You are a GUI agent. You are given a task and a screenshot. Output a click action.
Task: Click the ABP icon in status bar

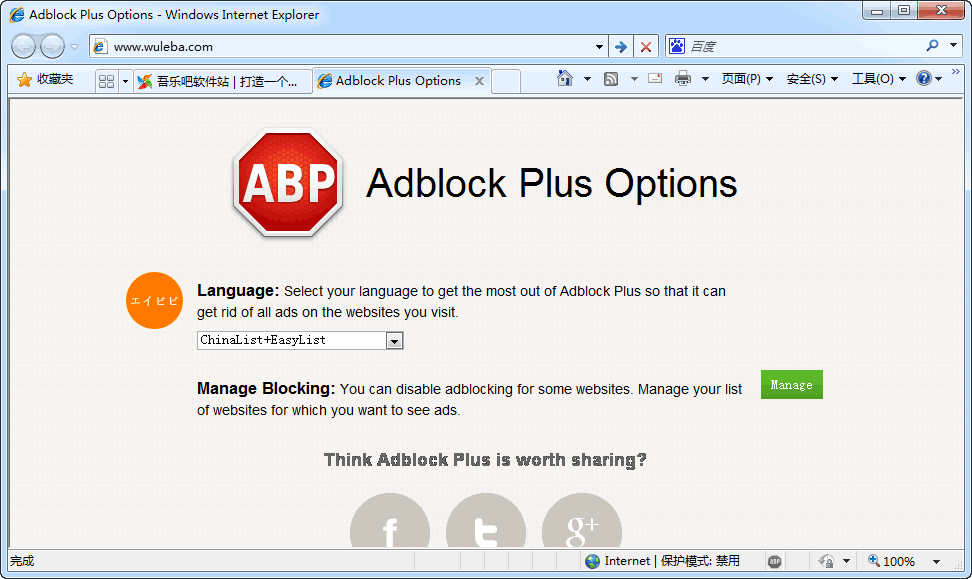(774, 562)
